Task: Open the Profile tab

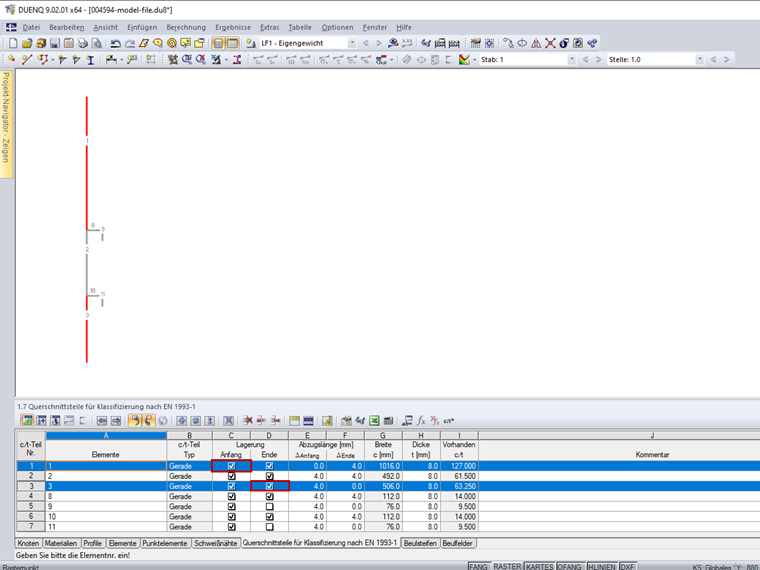Action: pos(92,543)
